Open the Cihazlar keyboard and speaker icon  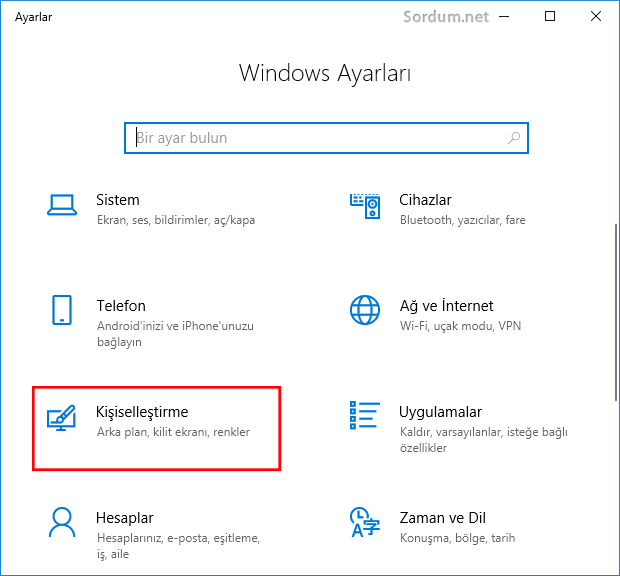365,206
